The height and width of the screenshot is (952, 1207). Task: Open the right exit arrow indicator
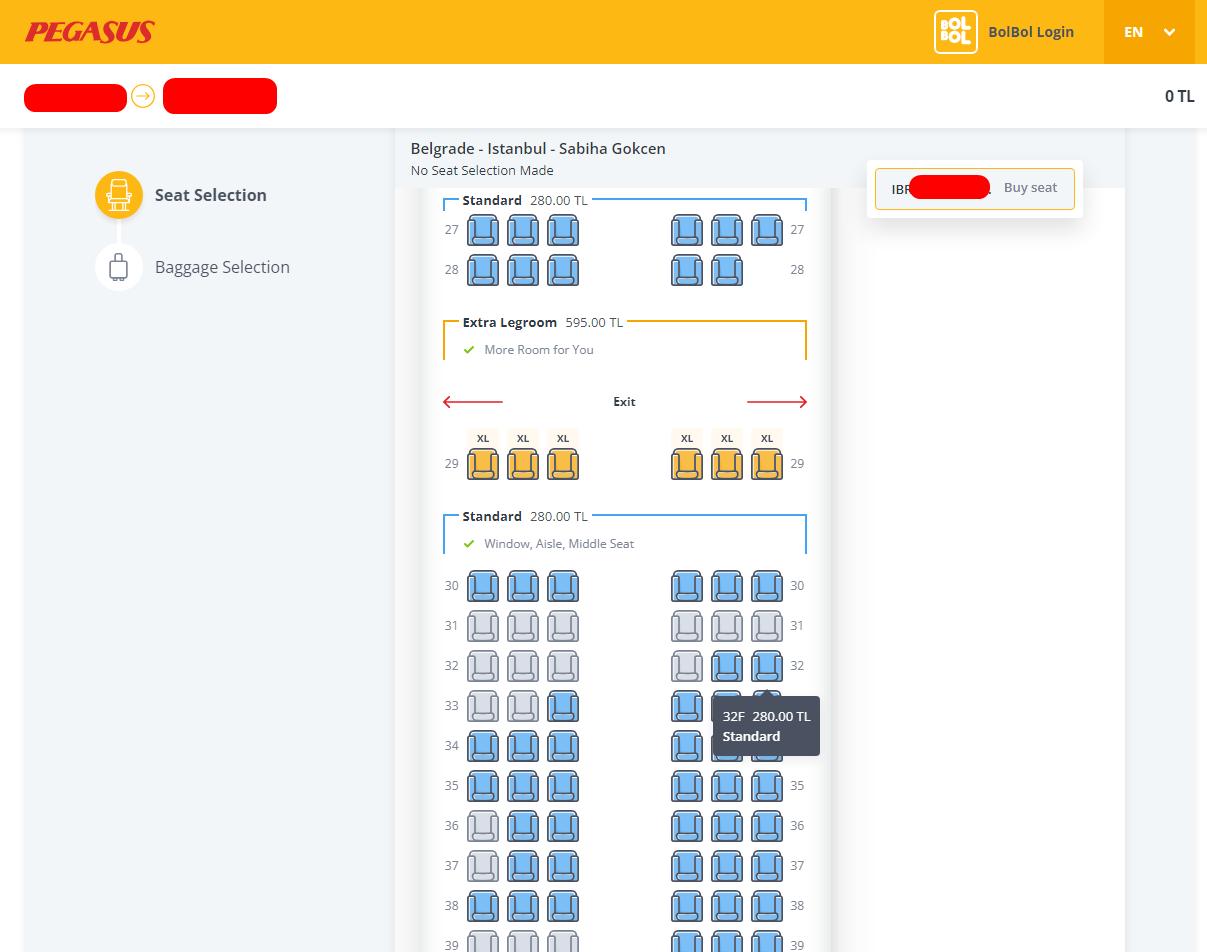click(776, 401)
